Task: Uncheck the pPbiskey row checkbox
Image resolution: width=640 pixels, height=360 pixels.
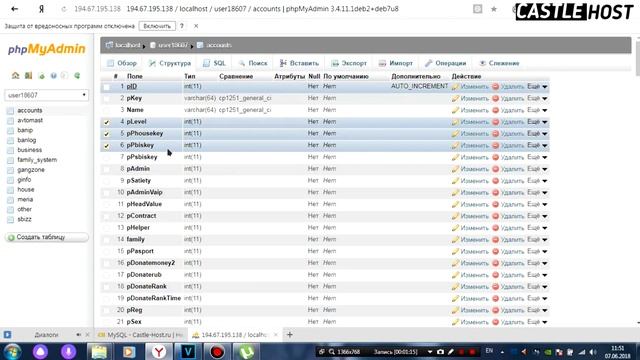Action: point(107,146)
